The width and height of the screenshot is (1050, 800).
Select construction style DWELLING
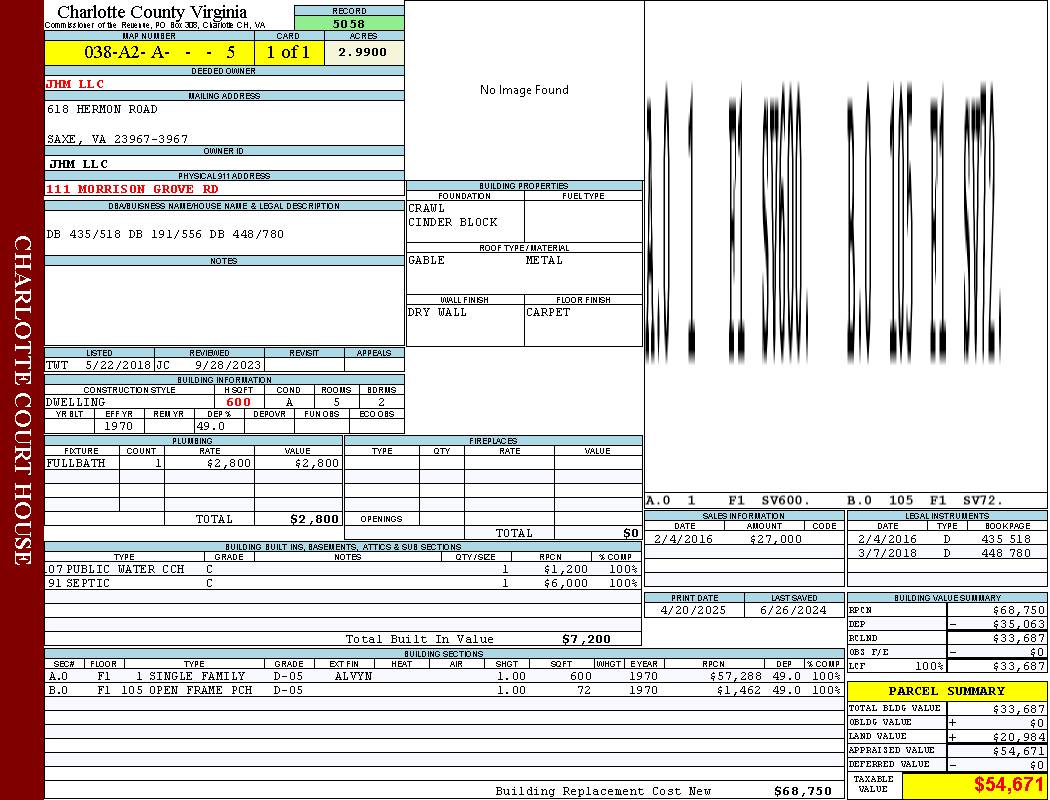[76, 402]
